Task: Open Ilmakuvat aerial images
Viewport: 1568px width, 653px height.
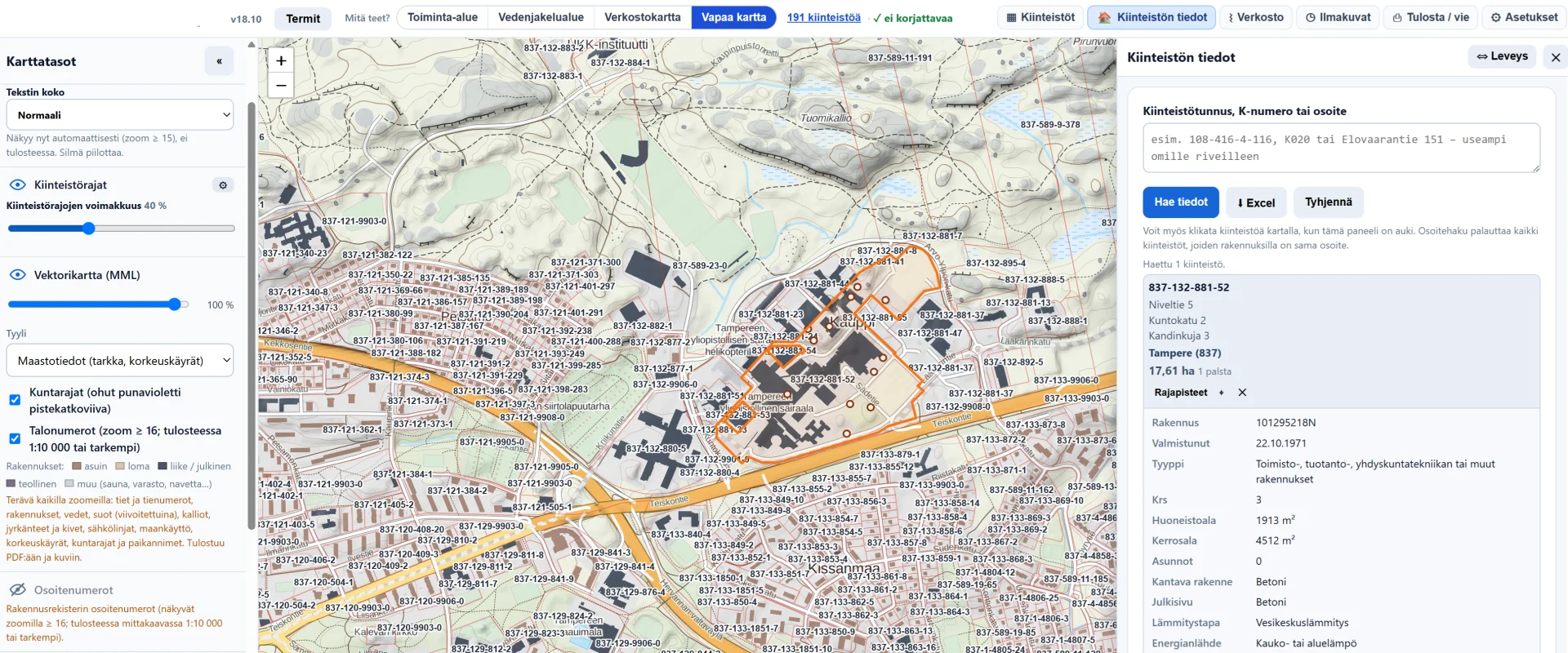Action: [1338, 17]
